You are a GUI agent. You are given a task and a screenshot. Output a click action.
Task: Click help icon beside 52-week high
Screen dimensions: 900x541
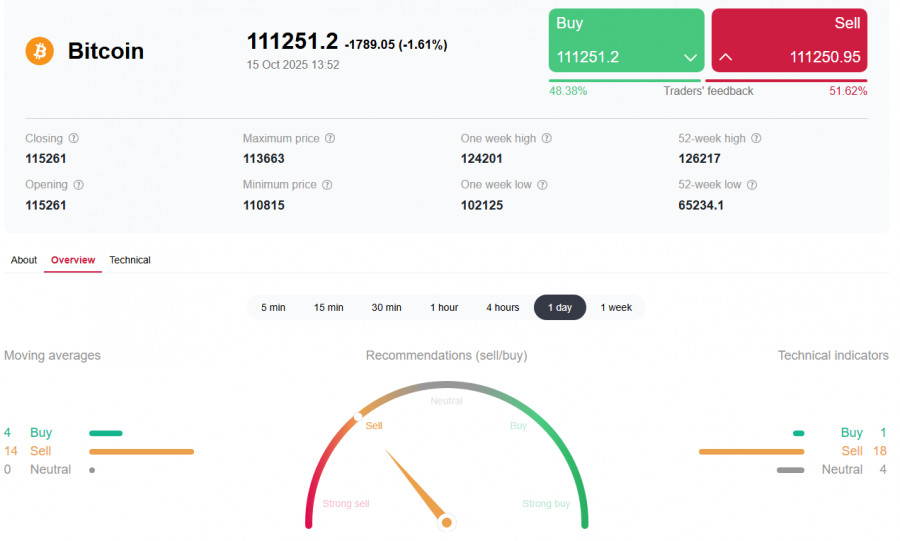756,139
